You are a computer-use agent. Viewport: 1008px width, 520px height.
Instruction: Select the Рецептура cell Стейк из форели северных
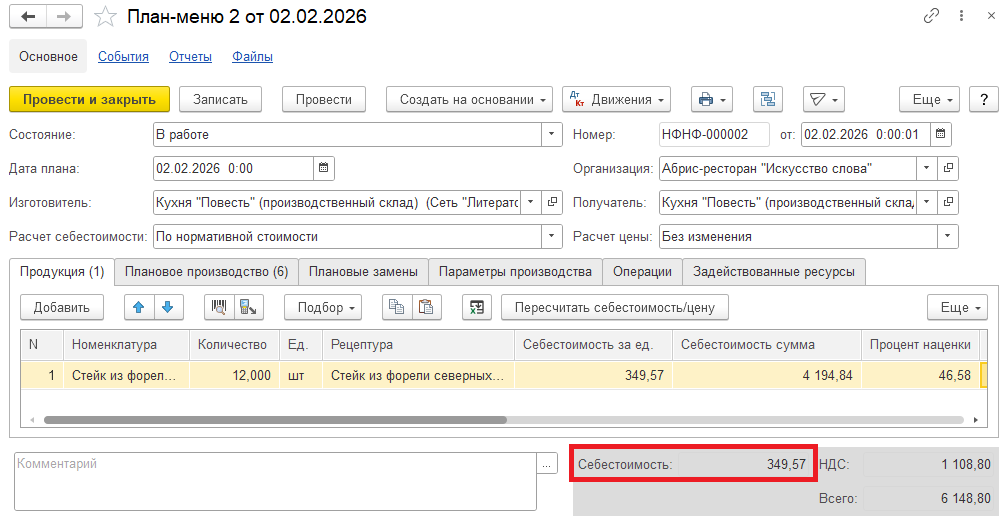418,375
